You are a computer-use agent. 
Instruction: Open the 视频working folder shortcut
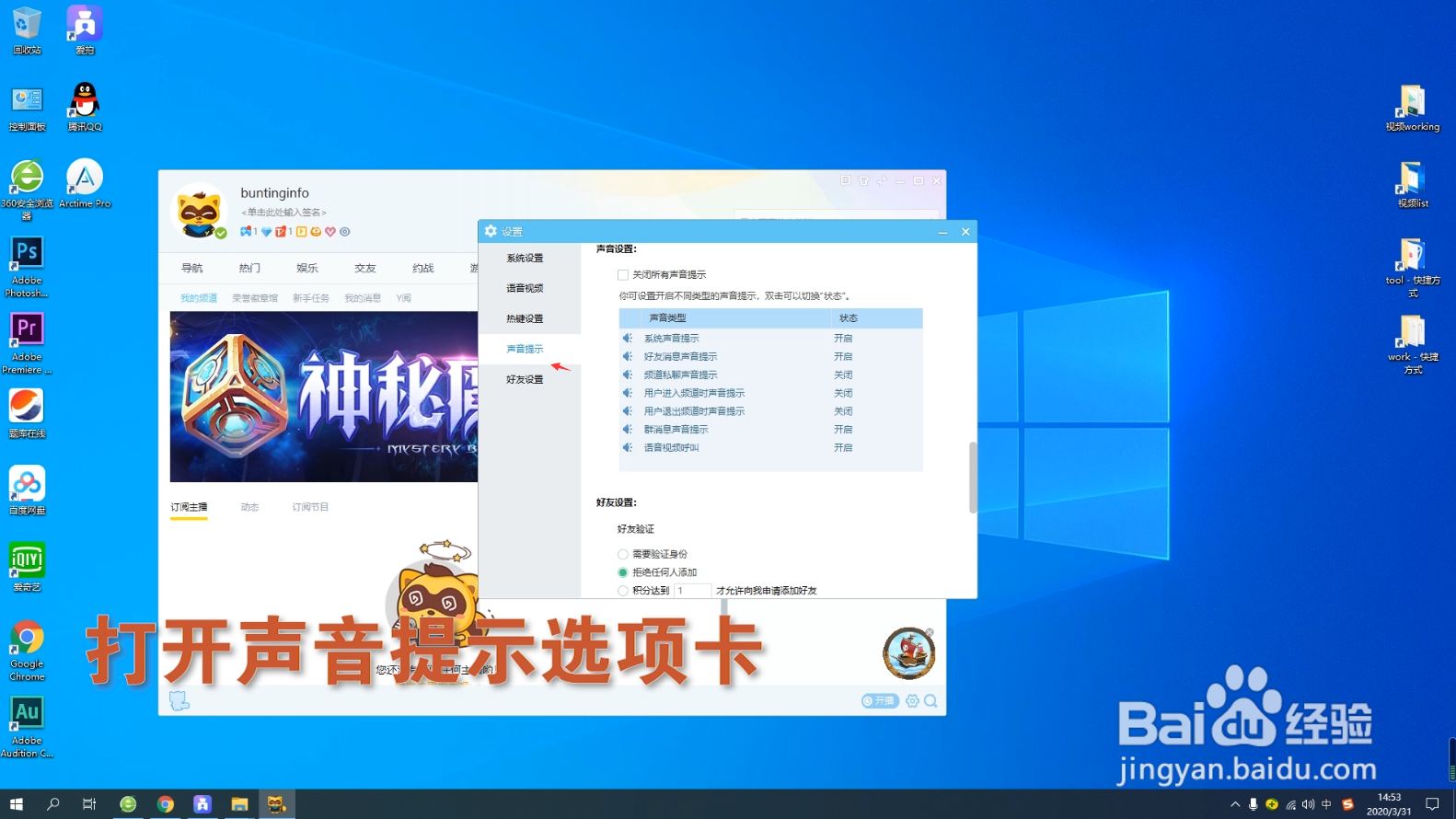click(1413, 108)
